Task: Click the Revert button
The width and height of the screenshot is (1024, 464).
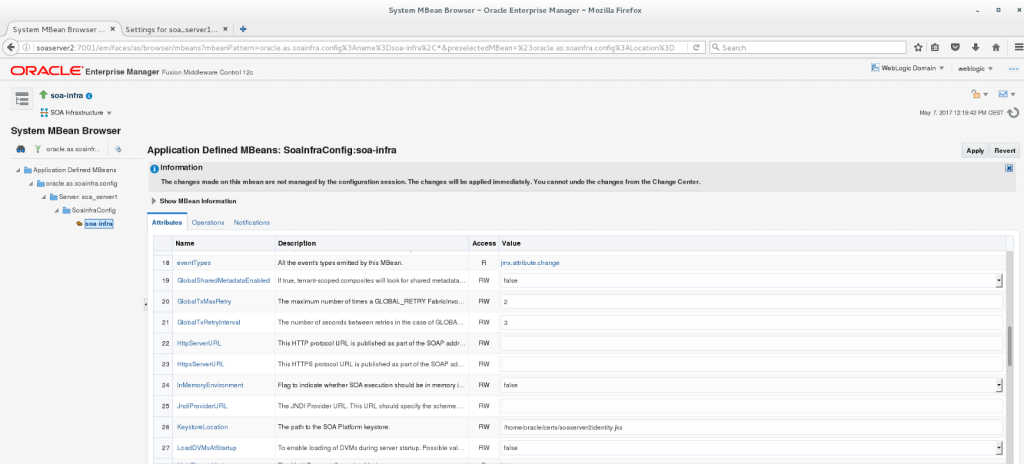Action: pyautogui.click(x=1004, y=150)
